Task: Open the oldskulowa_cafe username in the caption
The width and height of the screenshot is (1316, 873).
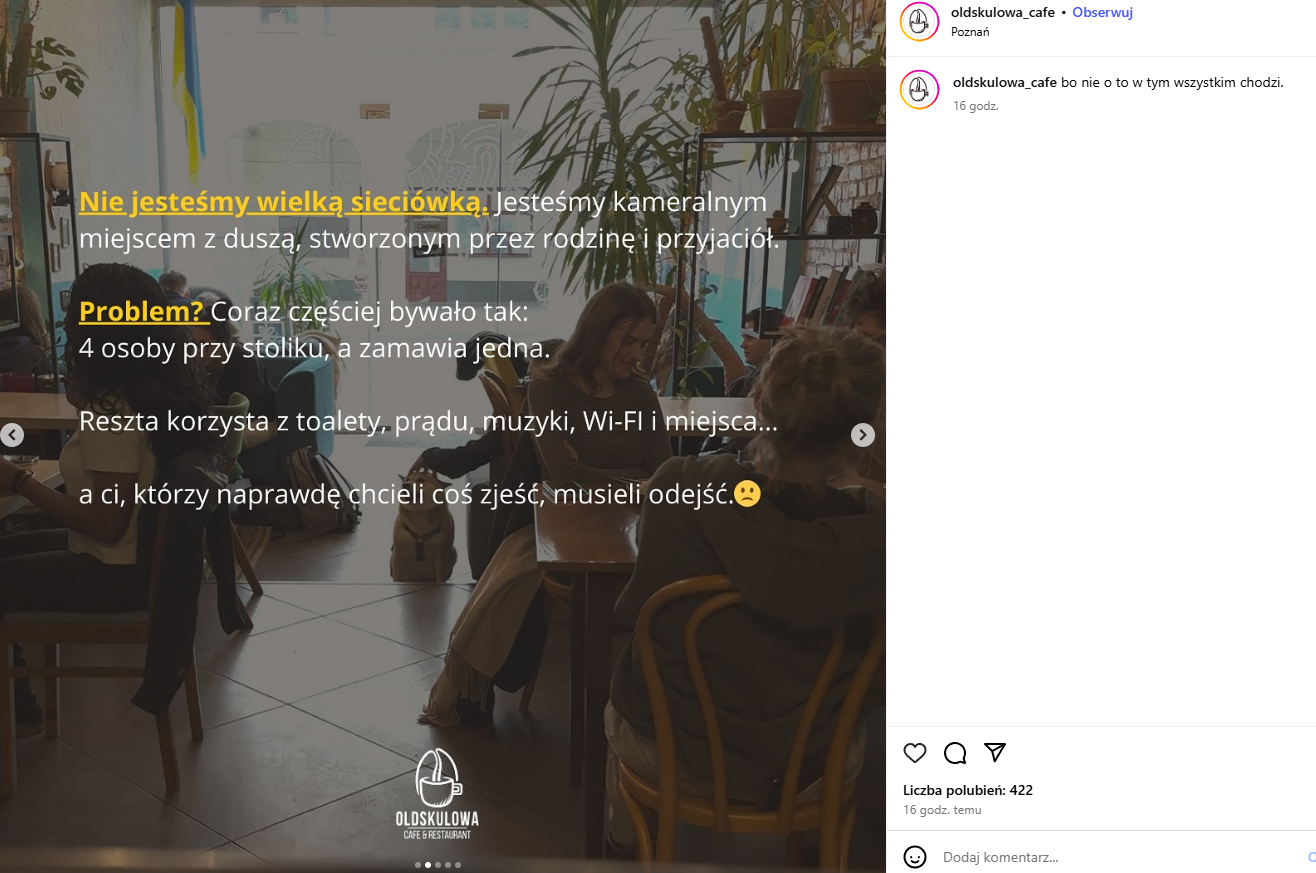Action: (x=1005, y=82)
